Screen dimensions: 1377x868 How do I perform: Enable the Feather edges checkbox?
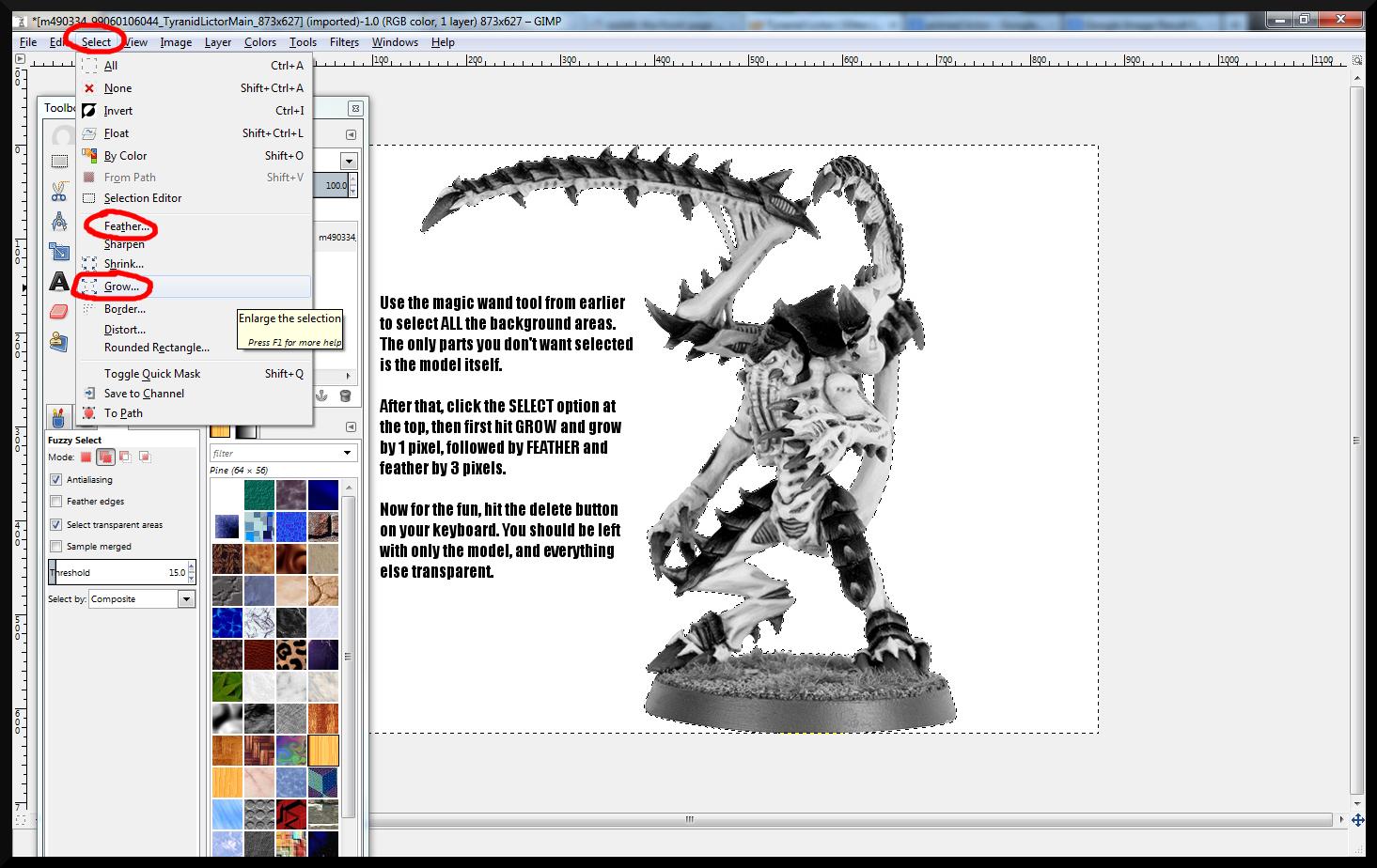55,502
